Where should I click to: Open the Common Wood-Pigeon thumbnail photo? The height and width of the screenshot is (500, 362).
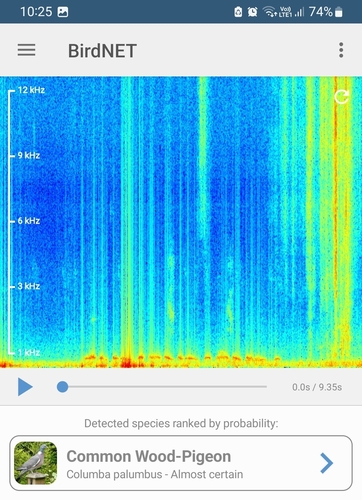tap(36, 463)
